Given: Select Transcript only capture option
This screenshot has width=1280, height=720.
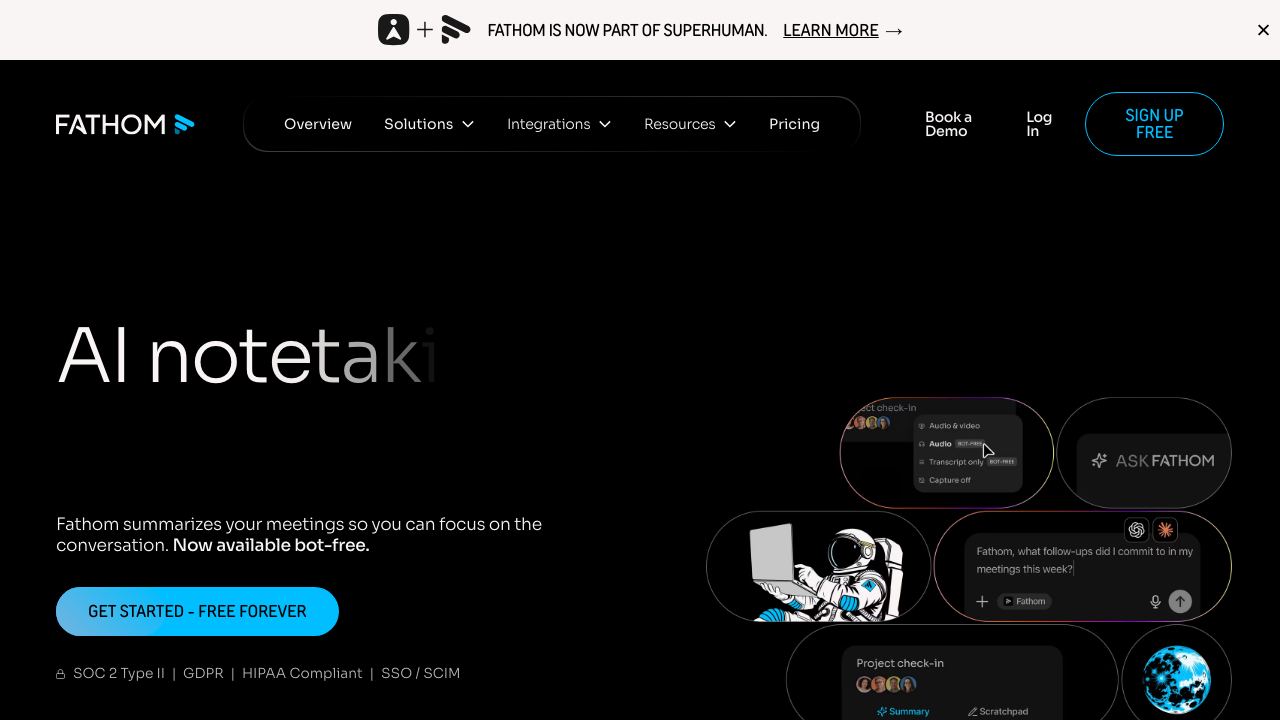Looking at the screenshot, I should coord(966,462).
